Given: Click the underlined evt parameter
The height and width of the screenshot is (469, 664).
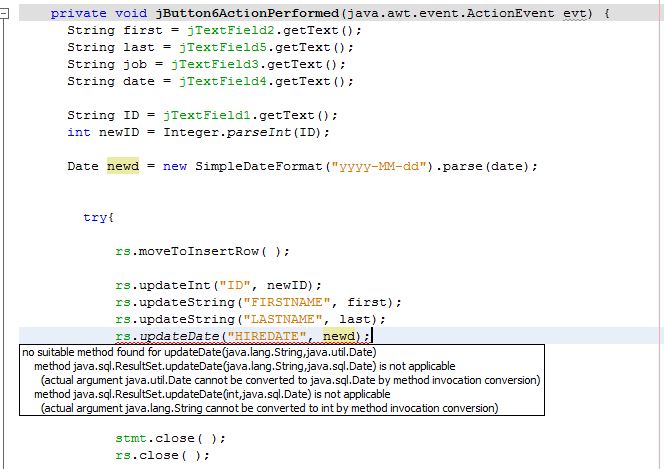Looking at the screenshot, I should [x=581, y=13].
